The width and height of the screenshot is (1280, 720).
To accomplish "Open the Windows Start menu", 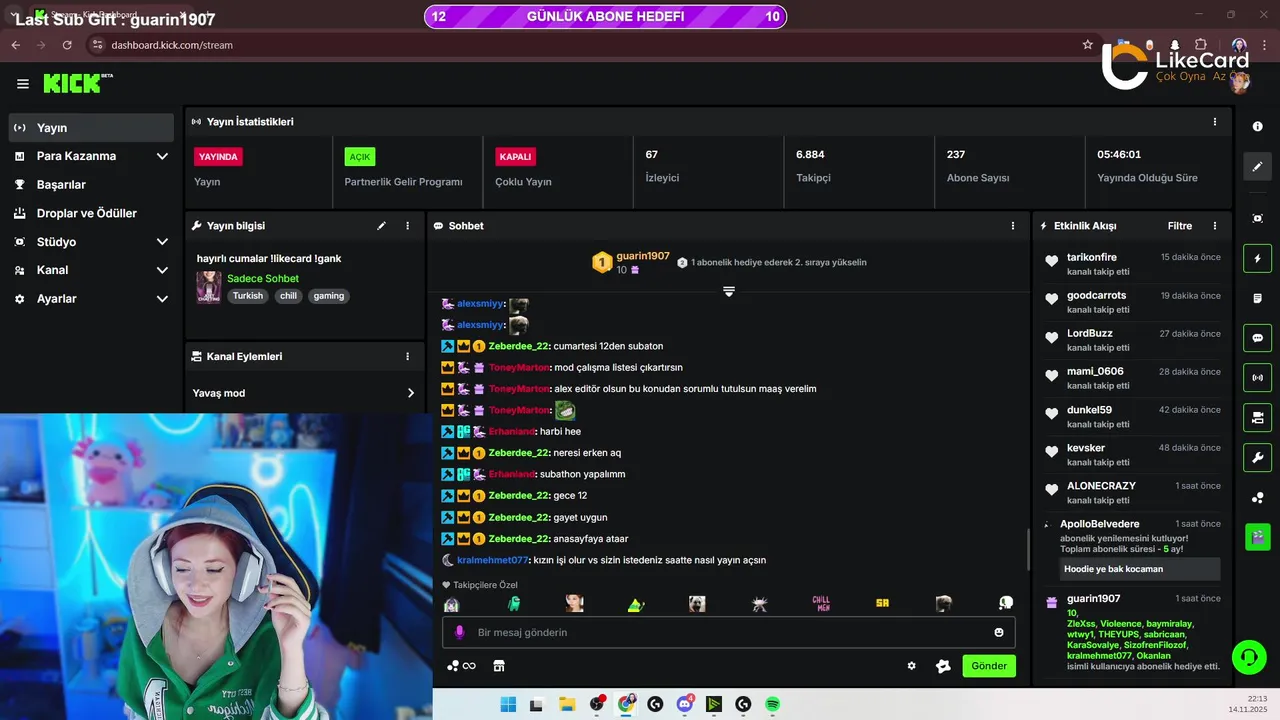I will pyautogui.click(x=507, y=704).
